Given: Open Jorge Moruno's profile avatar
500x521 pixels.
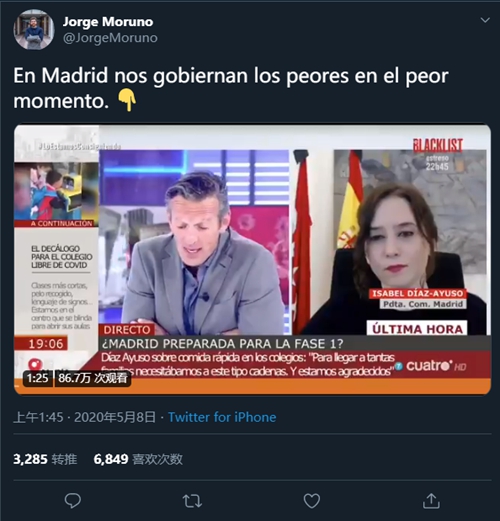Looking at the screenshot, I should [x=34, y=30].
